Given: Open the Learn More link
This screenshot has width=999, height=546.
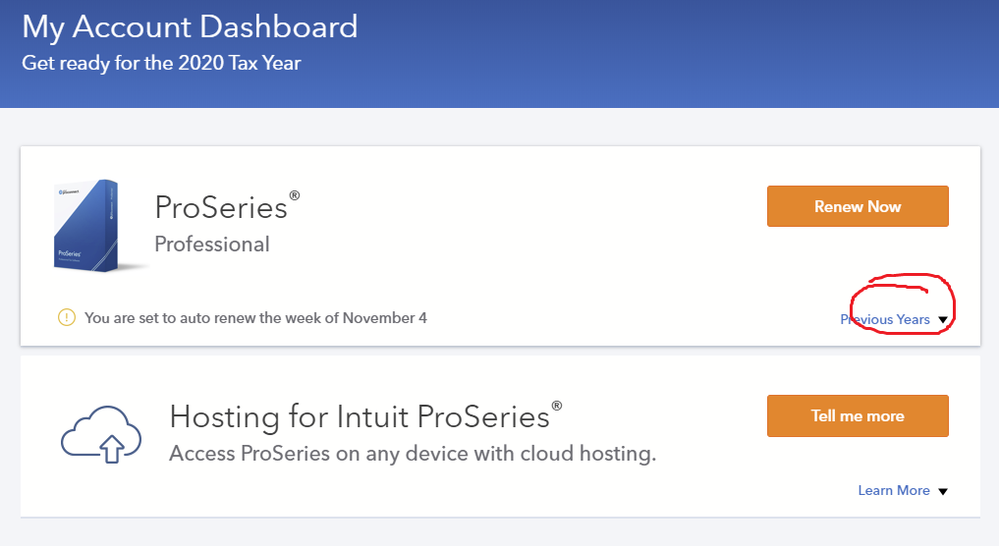Looking at the screenshot, I should pos(893,491).
